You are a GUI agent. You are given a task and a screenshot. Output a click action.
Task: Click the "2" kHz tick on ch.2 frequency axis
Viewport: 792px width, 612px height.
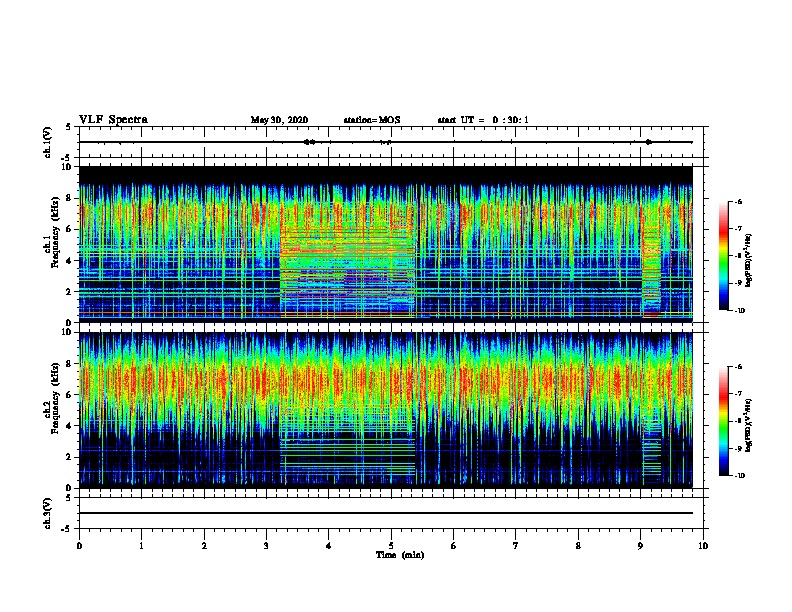point(70,457)
